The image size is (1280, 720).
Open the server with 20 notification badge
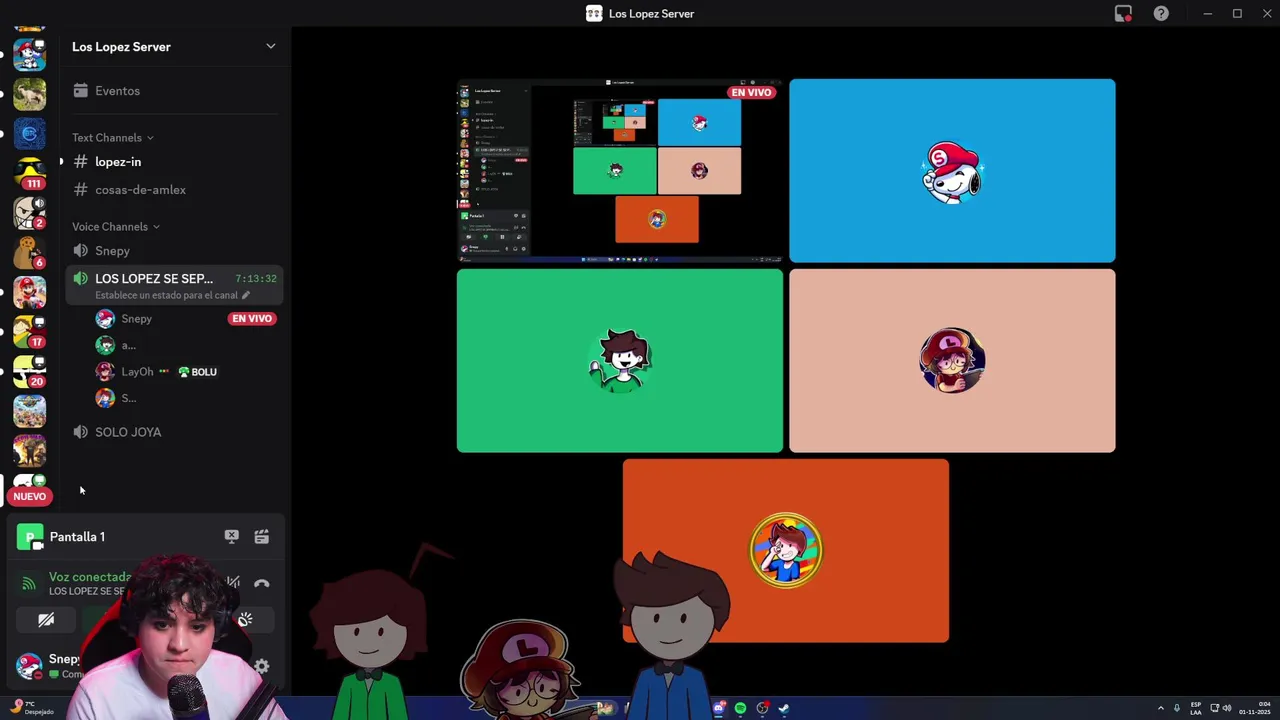pos(29,371)
